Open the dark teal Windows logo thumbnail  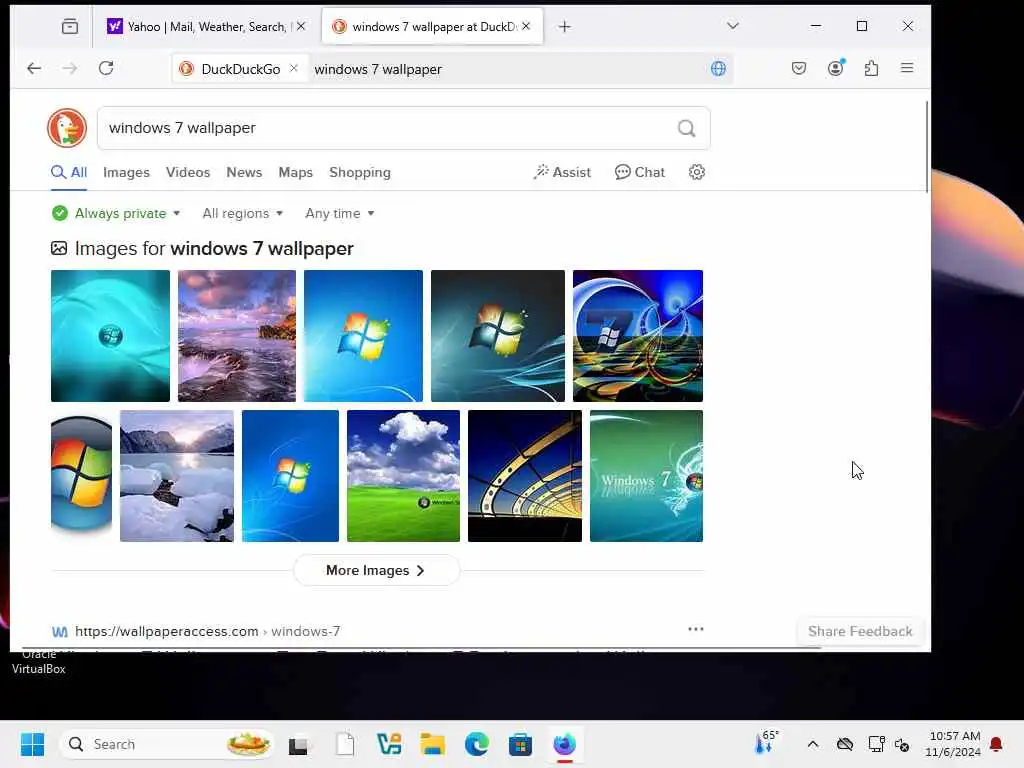498,336
